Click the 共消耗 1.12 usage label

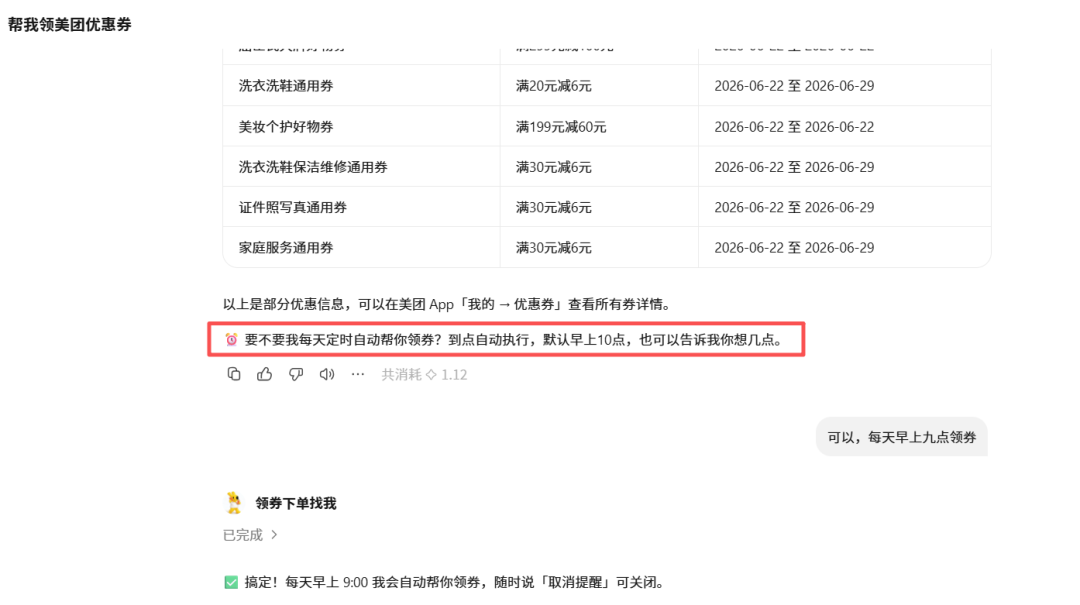click(x=424, y=374)
